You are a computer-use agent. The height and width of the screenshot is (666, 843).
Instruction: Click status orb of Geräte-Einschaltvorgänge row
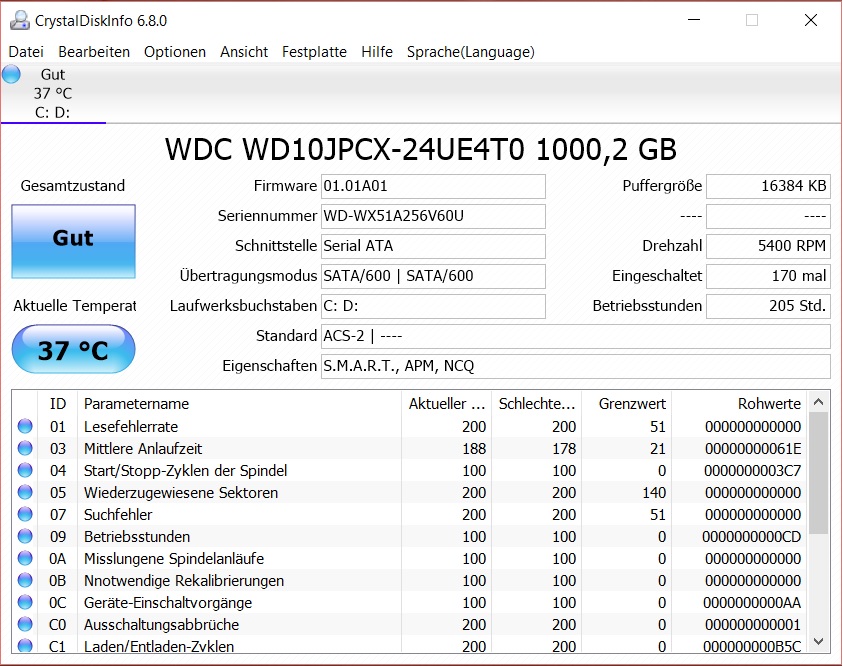(25, 603)
